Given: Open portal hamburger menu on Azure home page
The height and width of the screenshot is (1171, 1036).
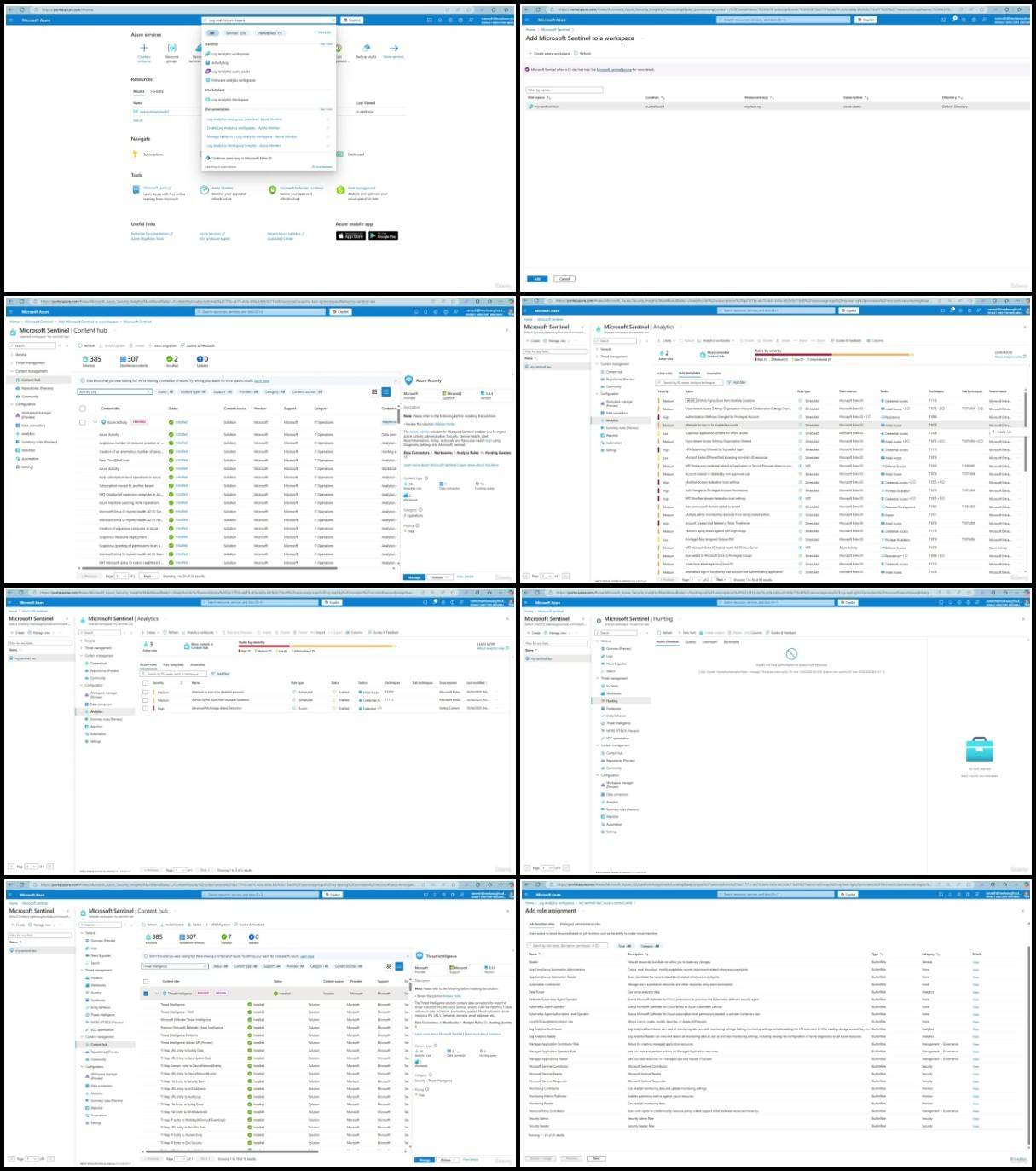Looking at the screenshot, I should pos(13,20).
